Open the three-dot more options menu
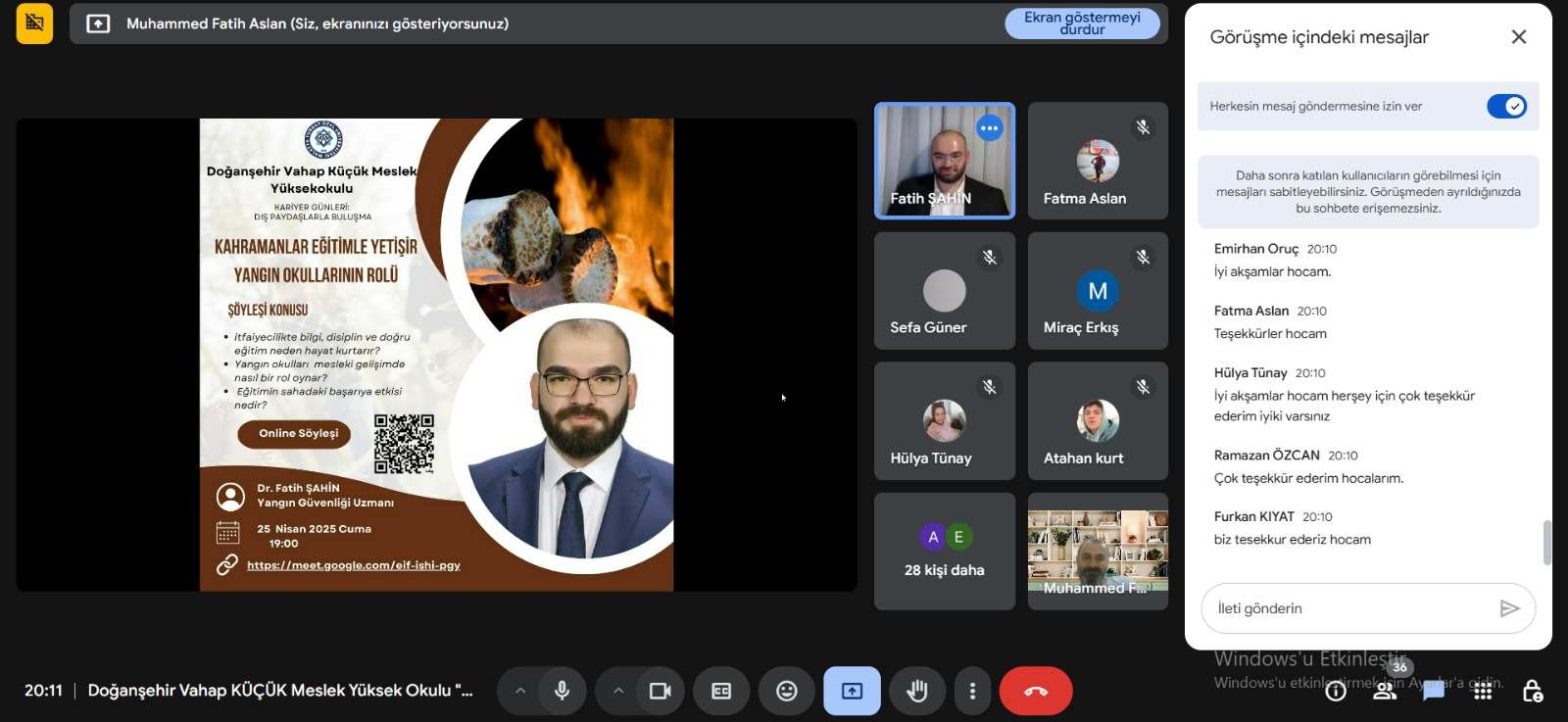The width and height of the screenshot is (1568, 722). pyautogui.click(x=972, y=691)
